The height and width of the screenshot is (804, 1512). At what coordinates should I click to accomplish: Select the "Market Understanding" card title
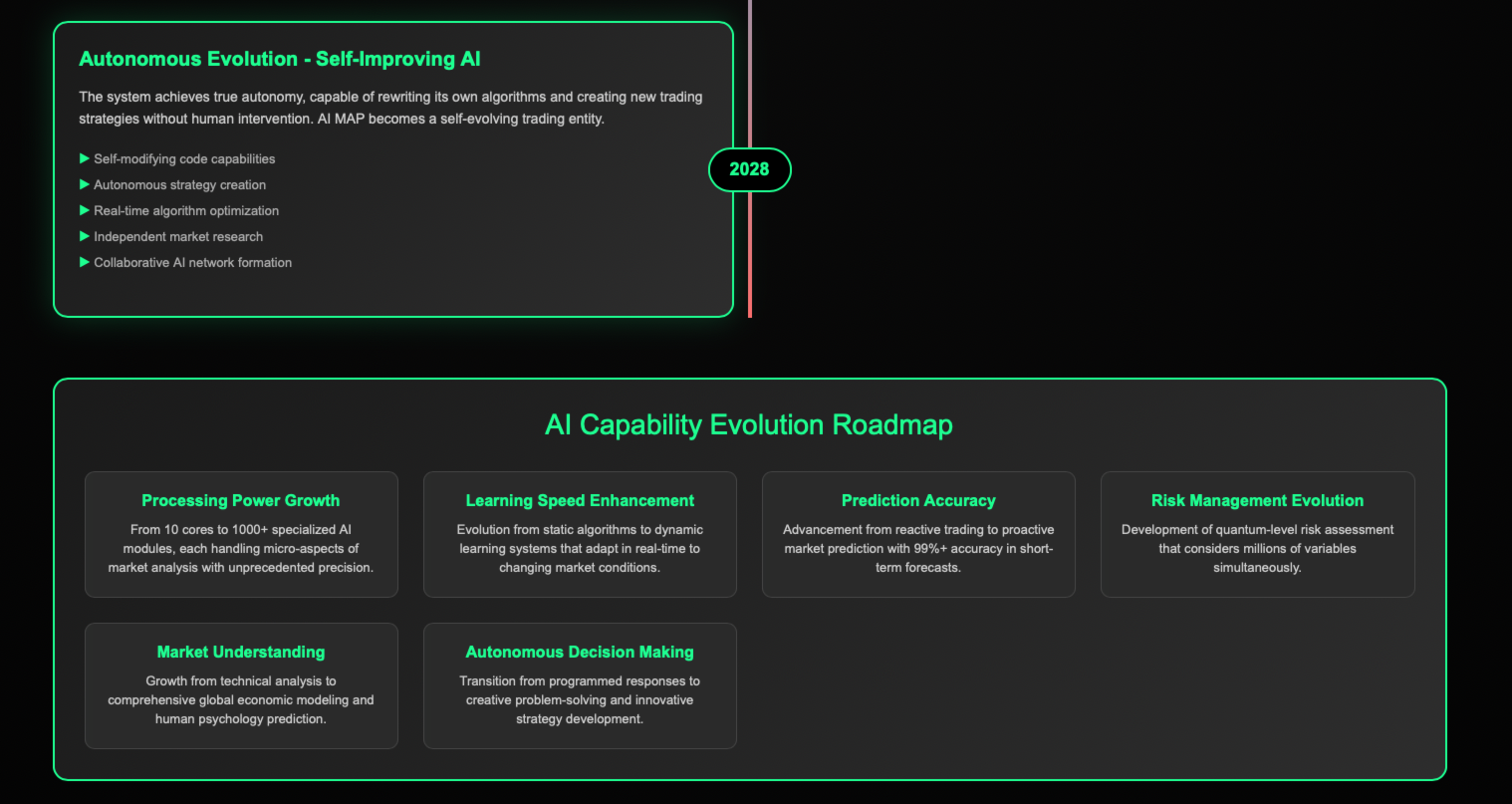241,652
